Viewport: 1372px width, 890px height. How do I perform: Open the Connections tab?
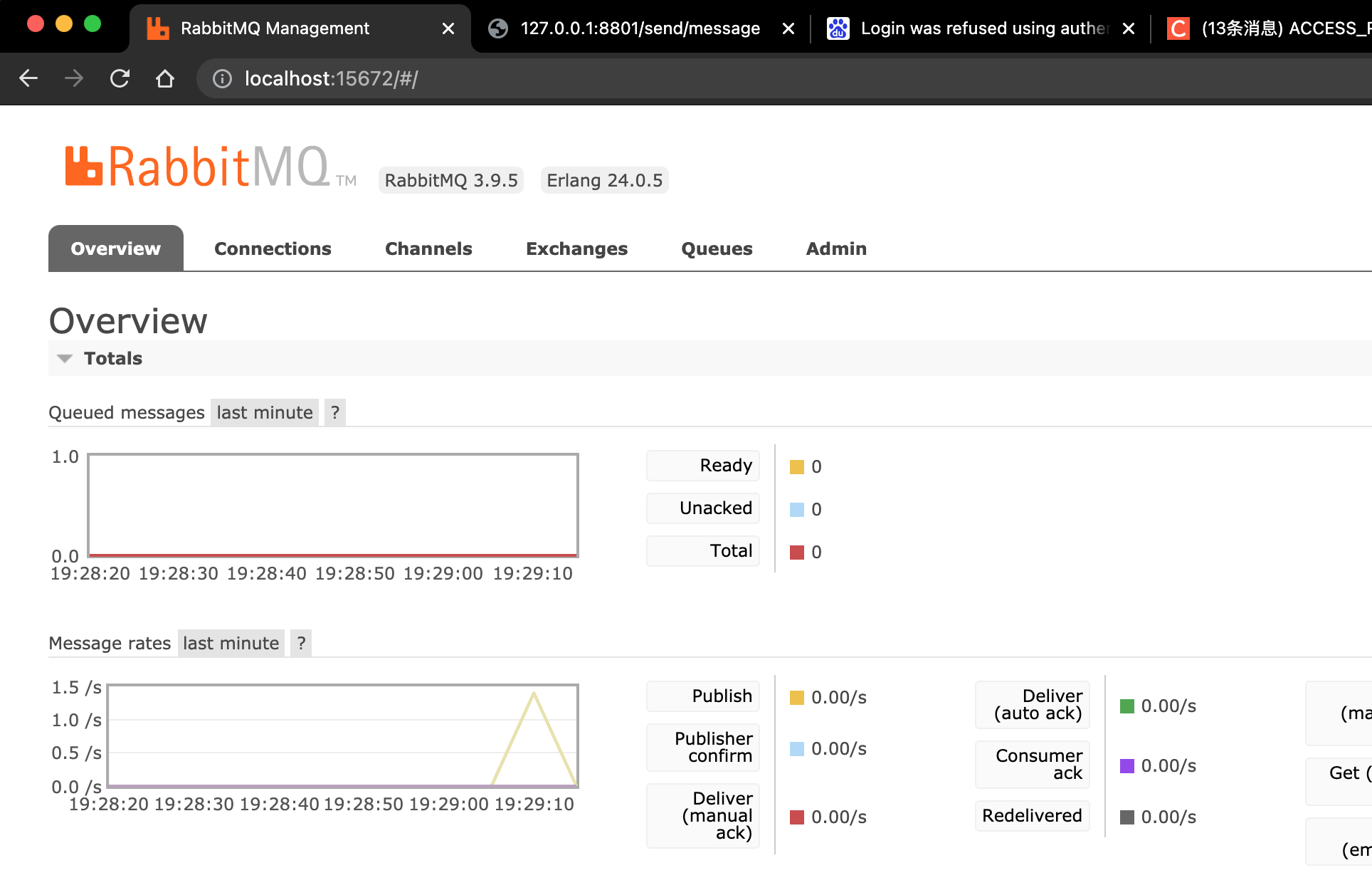273,248
